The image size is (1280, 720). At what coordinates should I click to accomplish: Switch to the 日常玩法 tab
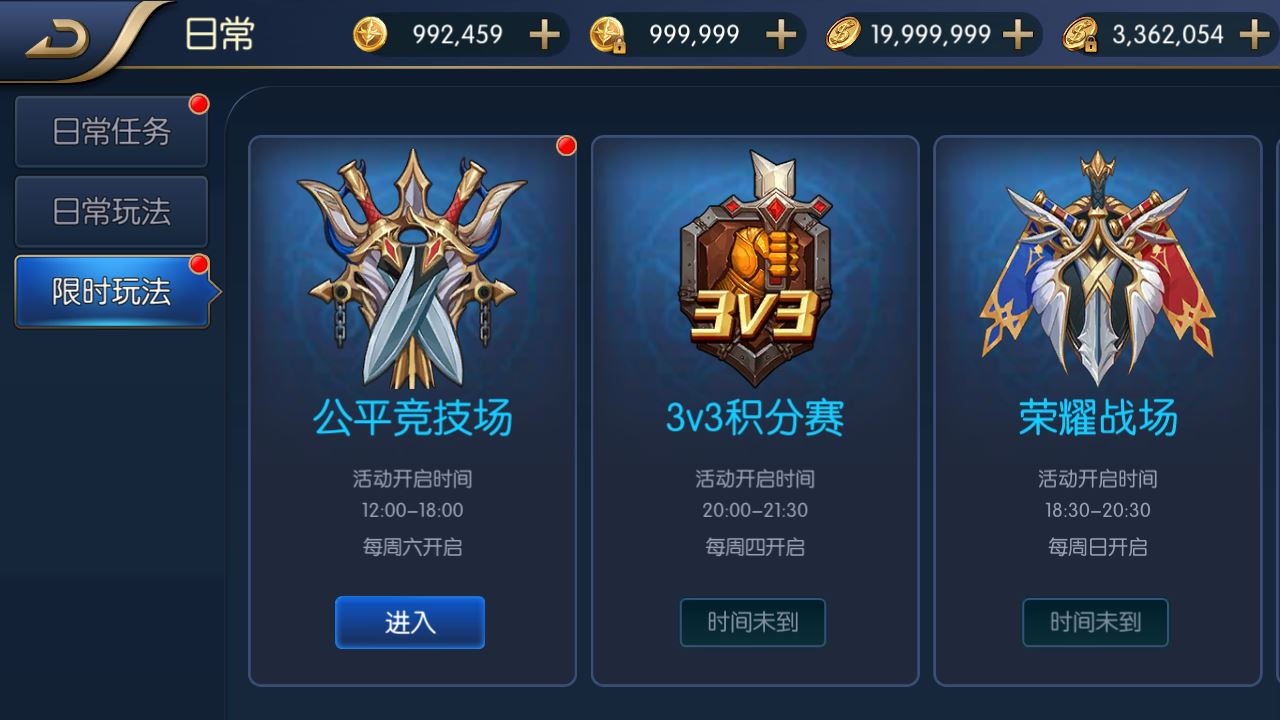pos(111,211)
